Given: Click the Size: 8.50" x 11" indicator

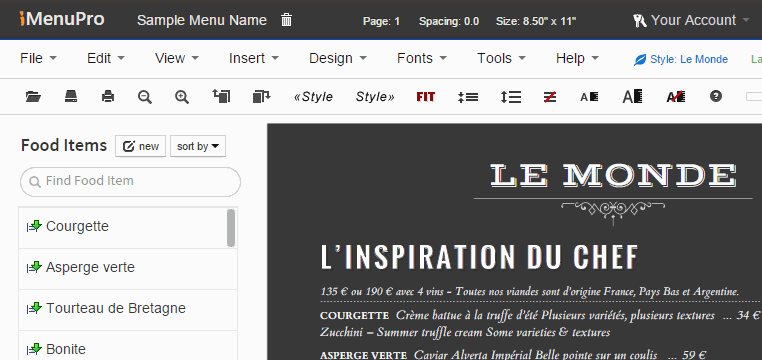Looking at the screenshot, I should pyautogui.click(x=536, y=21).
